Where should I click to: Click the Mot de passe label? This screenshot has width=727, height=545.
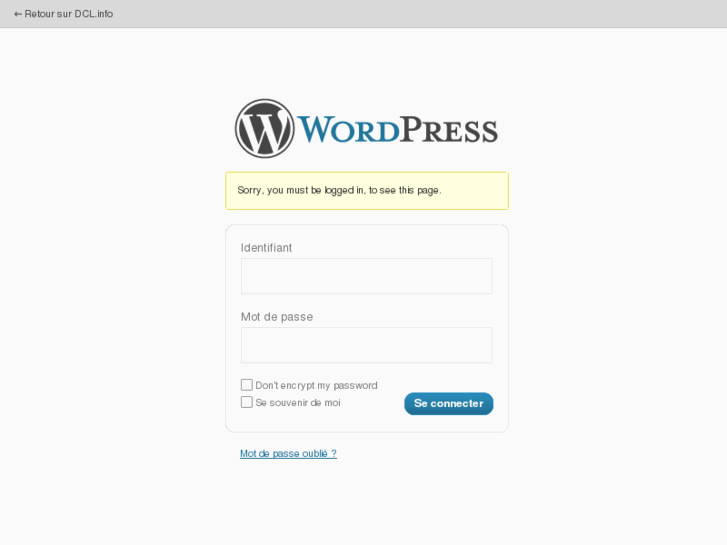click(x=277, y=317)
